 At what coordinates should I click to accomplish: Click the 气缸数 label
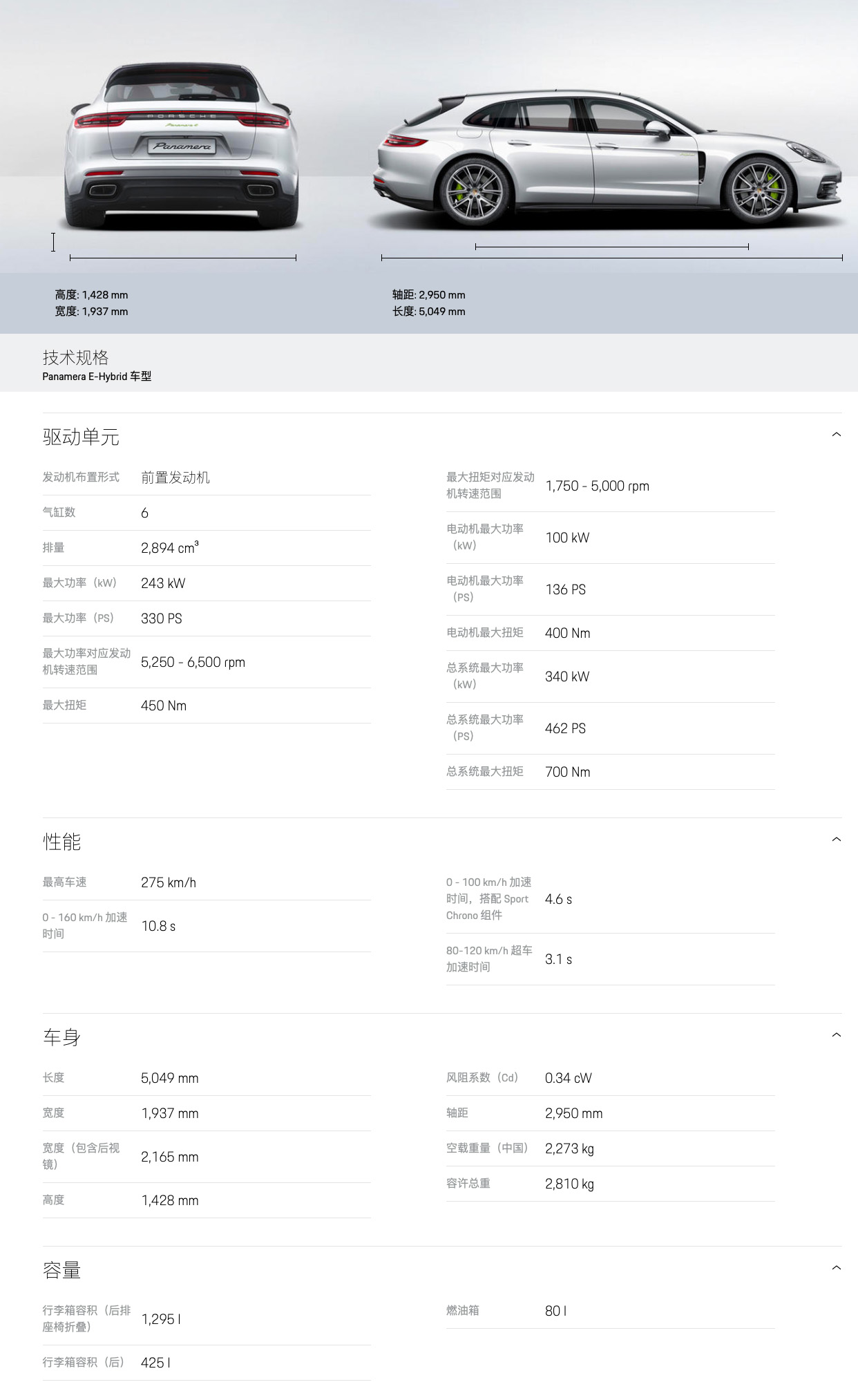point(59,512)
